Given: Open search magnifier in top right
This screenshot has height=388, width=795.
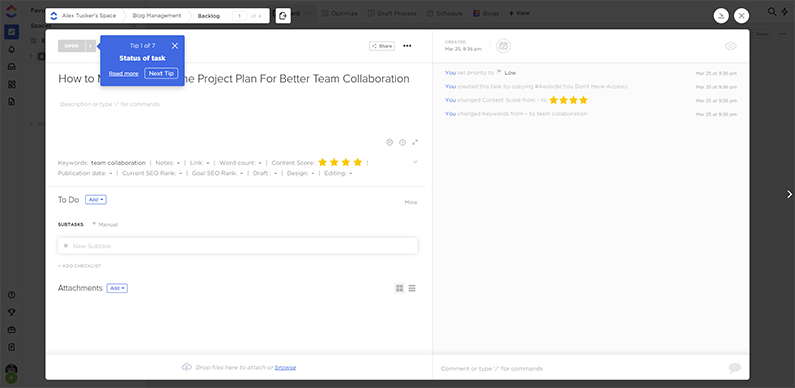Looking at the screenshot, I should point(772,11).
